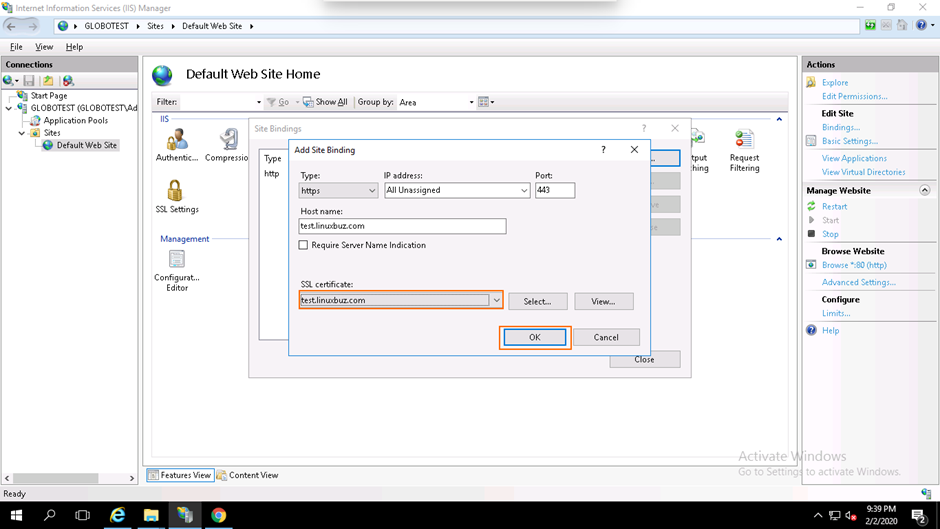Click the Bindings... link in Actions
The width and height of the screenshot is (940, 529).
840,127
